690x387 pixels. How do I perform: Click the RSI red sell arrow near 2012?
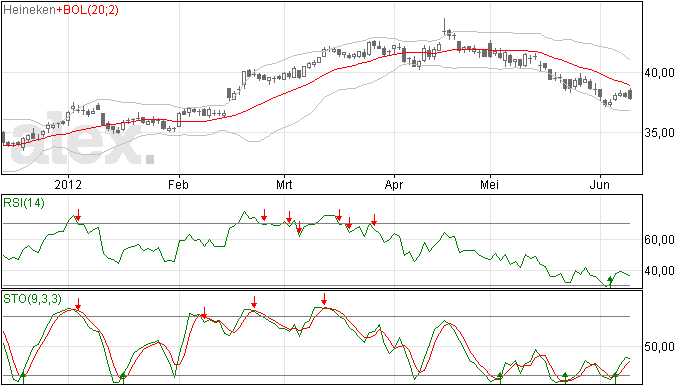pos(78,215)
